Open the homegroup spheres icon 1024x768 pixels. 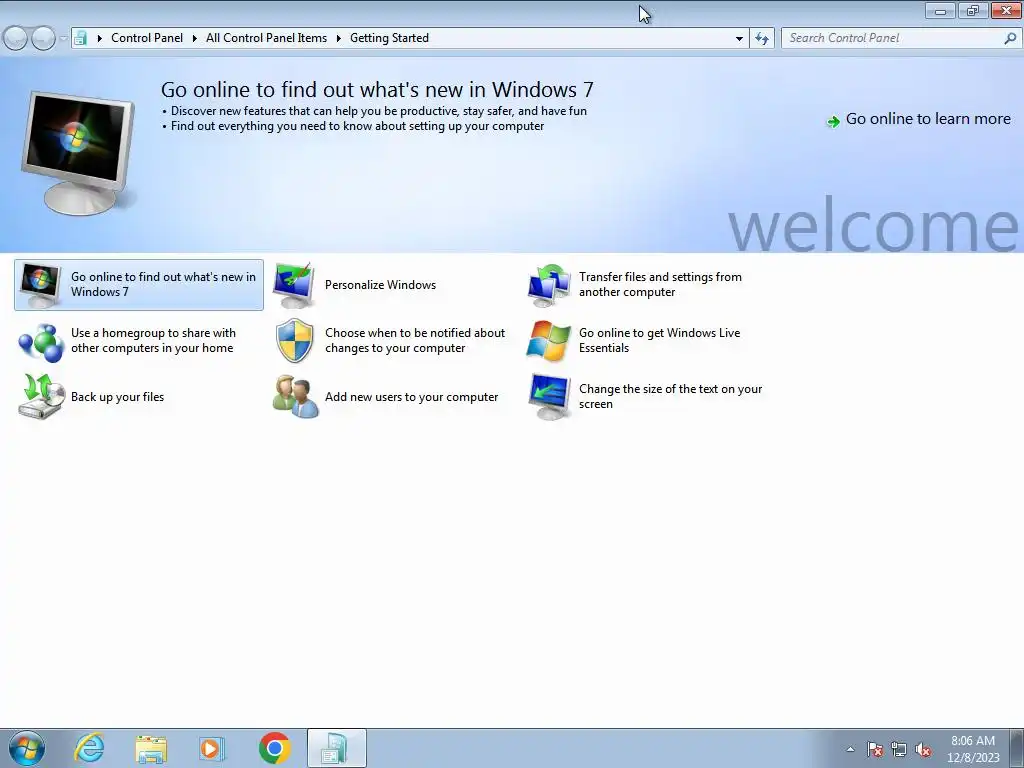point(40,342)
